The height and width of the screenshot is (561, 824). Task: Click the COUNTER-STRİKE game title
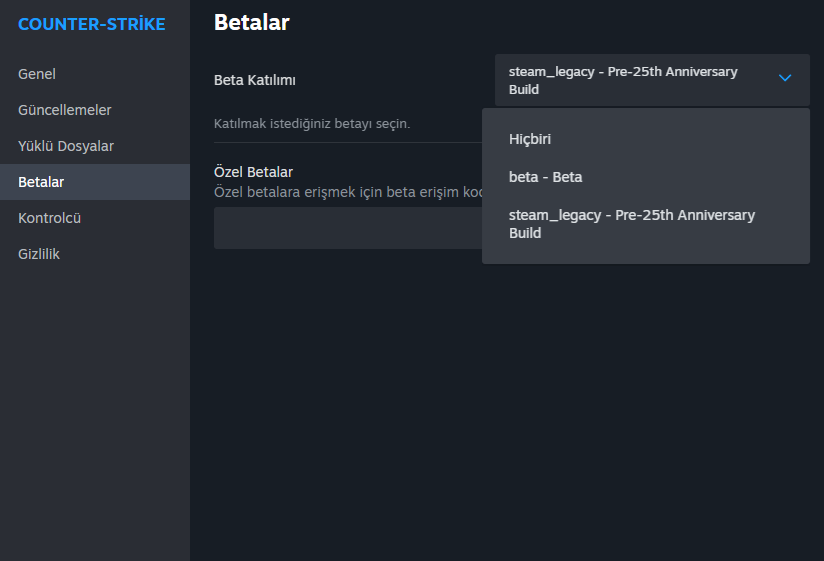coord(92,24)
